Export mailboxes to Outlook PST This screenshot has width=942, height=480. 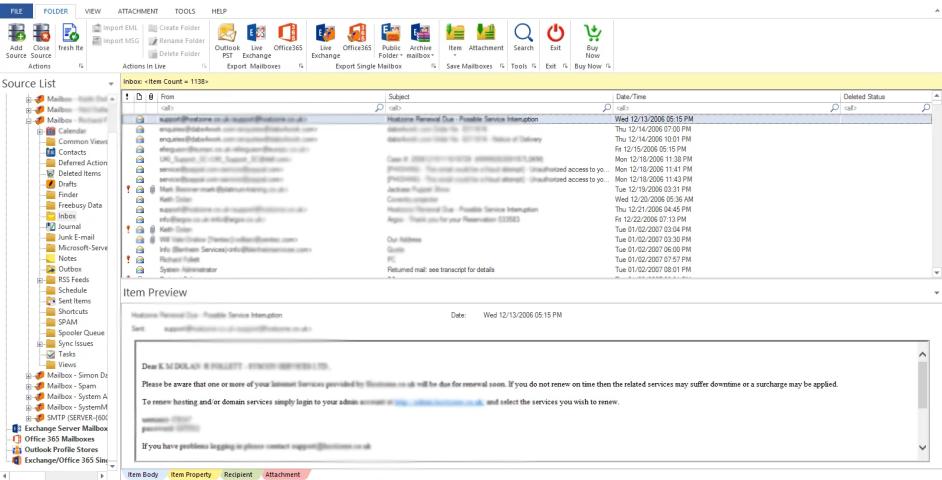coord(228,36)
